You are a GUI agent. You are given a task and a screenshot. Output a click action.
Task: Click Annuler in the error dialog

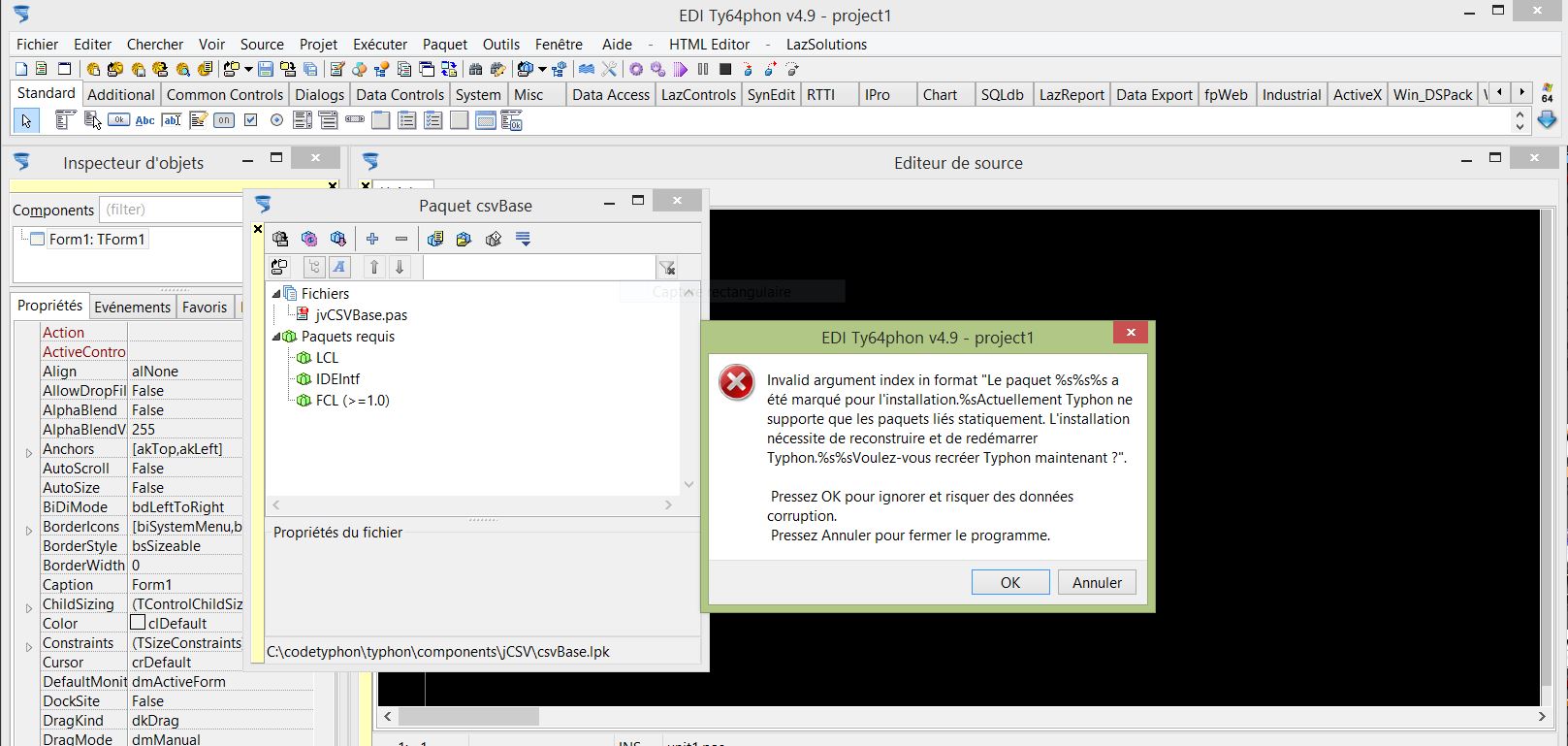point(1097,582)
